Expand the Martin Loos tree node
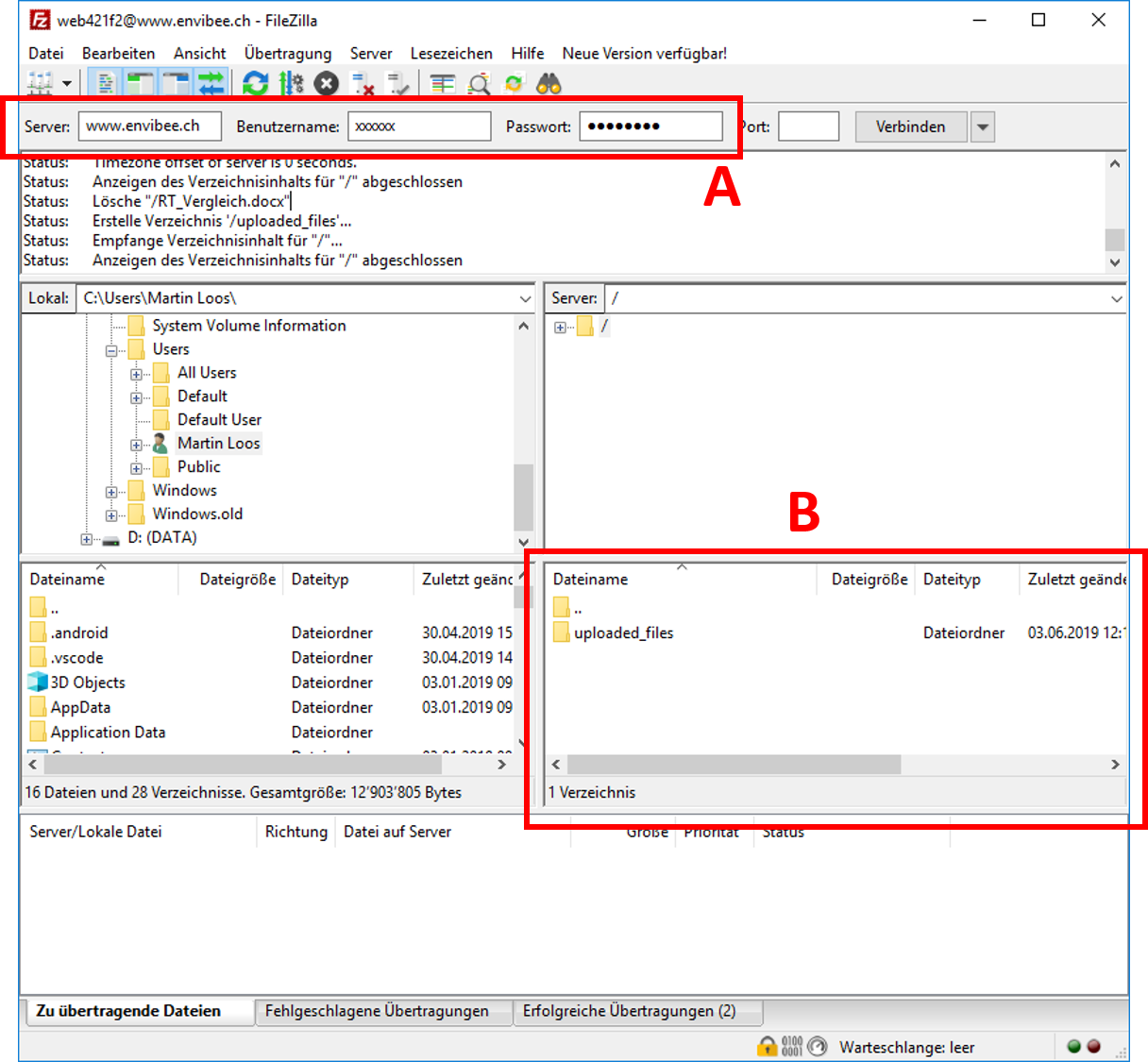Screen dimensions: 1148x1062 [x=136, y=445]
